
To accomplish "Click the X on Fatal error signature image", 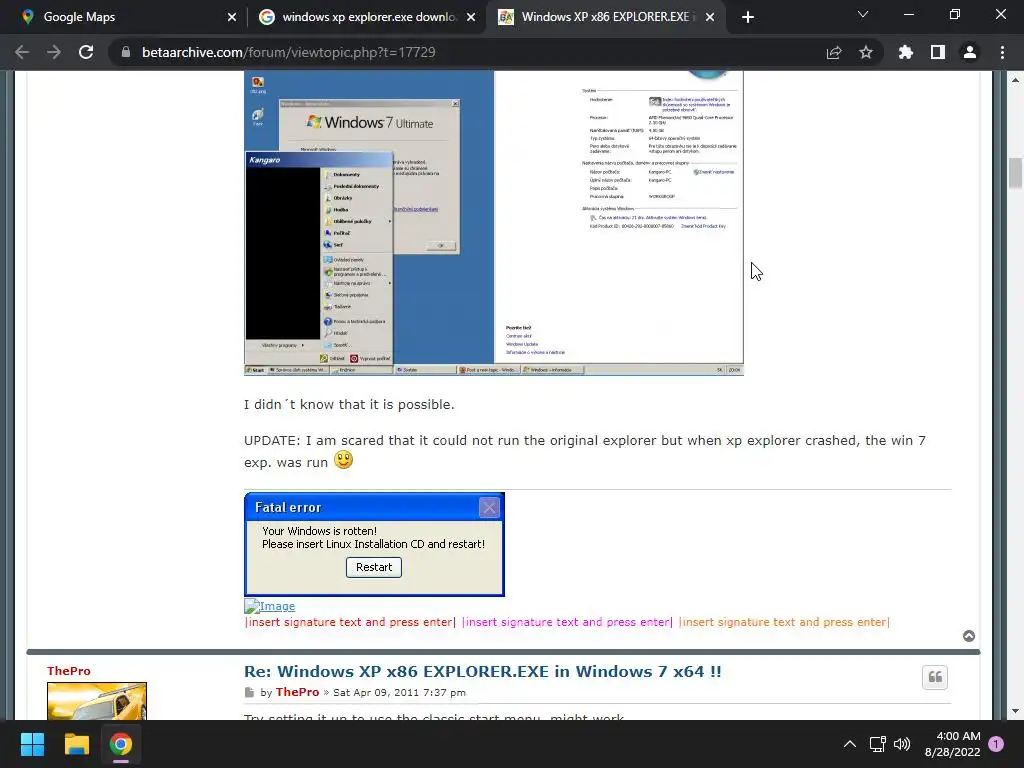I will tap(489, 507).
